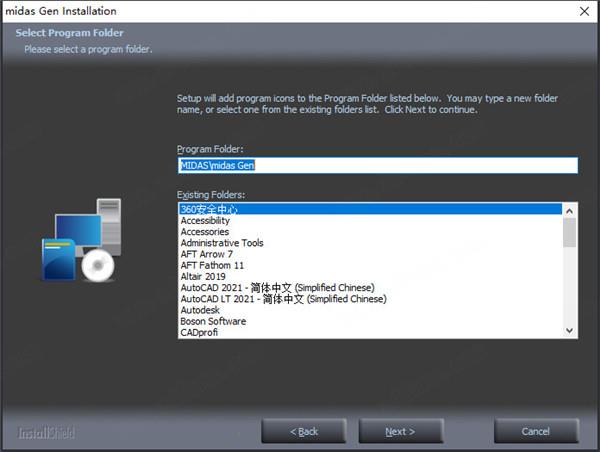The image size is (600, 452).
Task: Cancel the midas Gen installation
Action: 536,431
